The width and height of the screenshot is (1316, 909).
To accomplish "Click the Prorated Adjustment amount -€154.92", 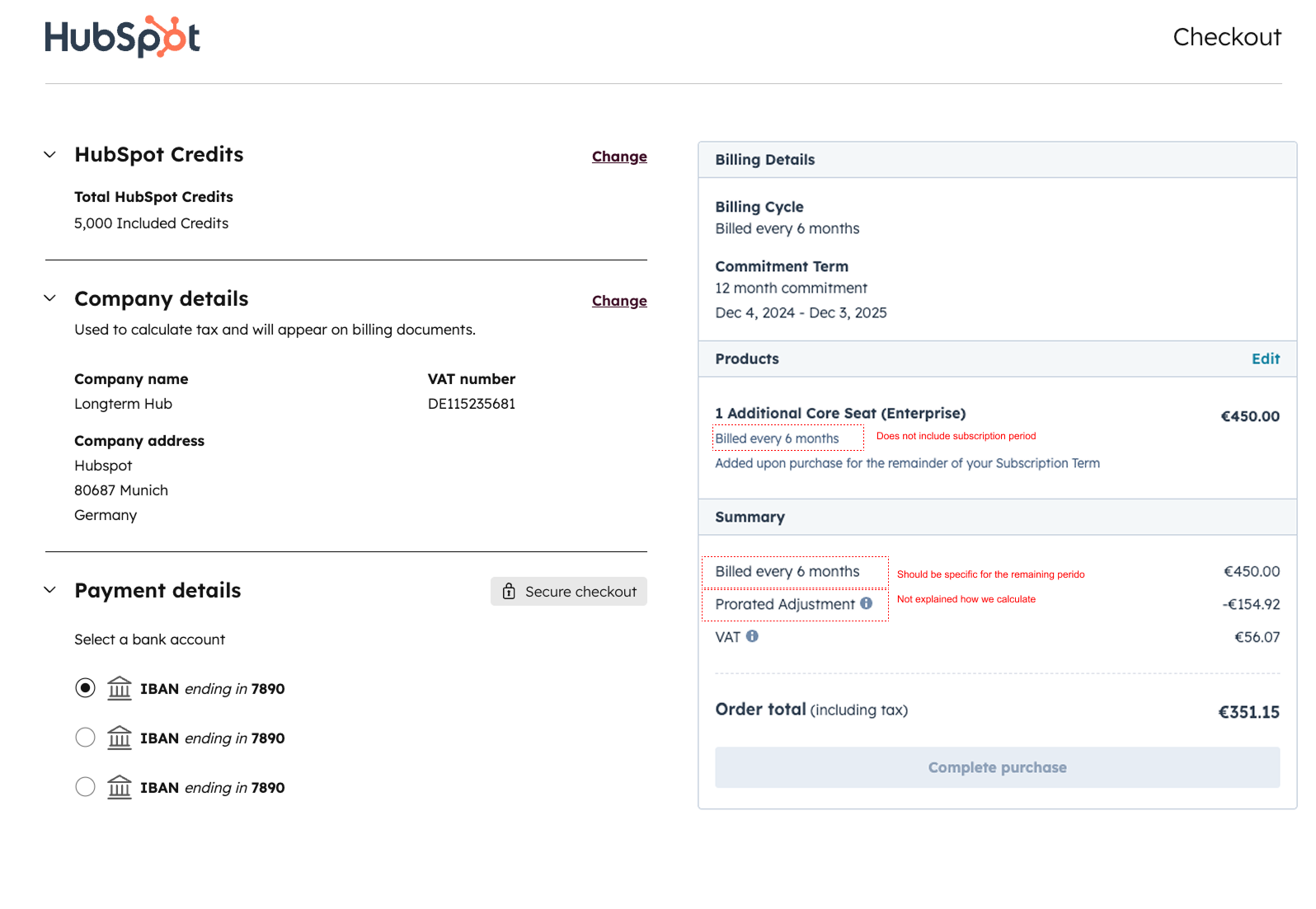I will pos(1251,604).
